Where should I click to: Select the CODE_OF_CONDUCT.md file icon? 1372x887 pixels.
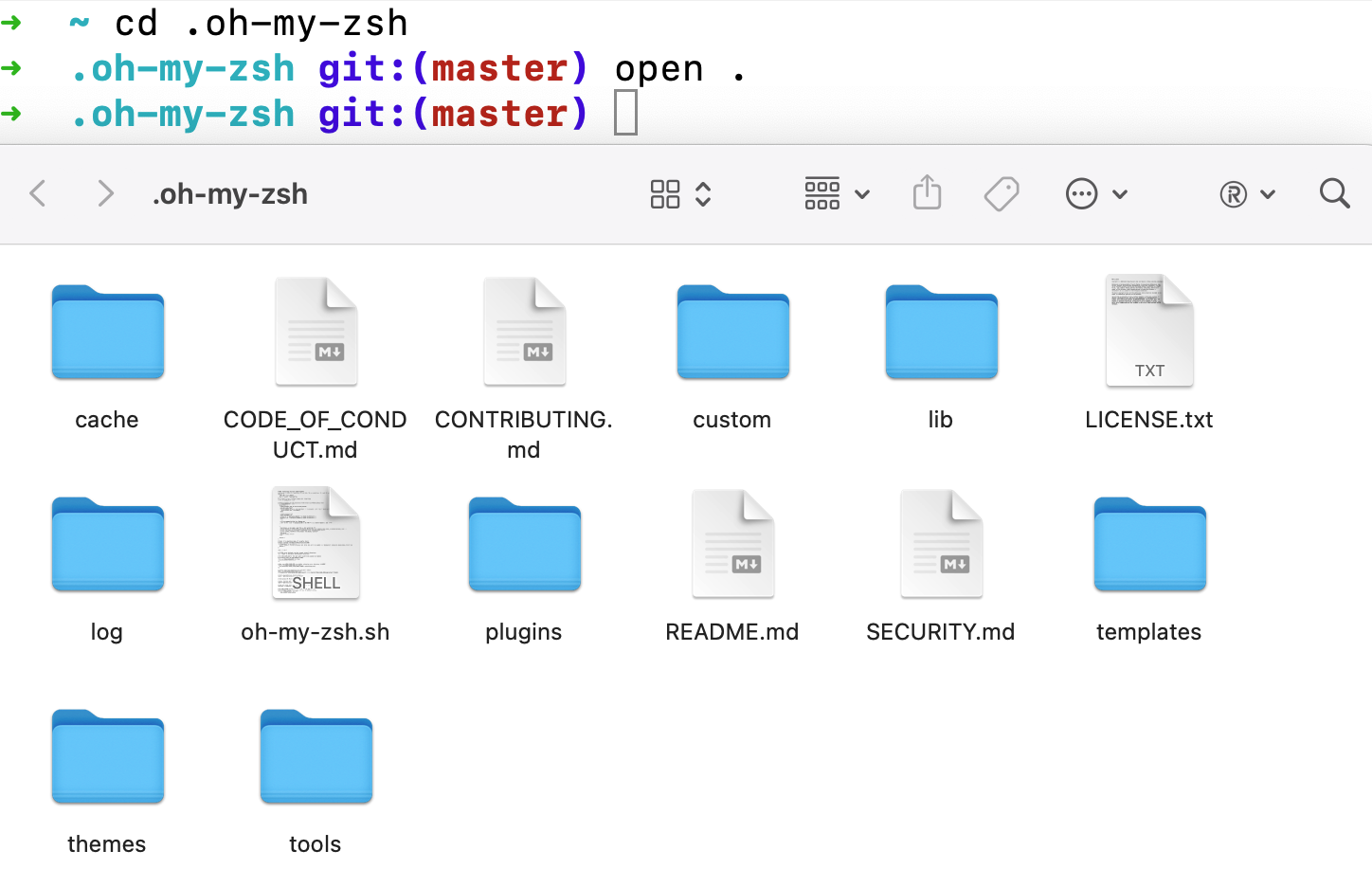coord(316,332)
